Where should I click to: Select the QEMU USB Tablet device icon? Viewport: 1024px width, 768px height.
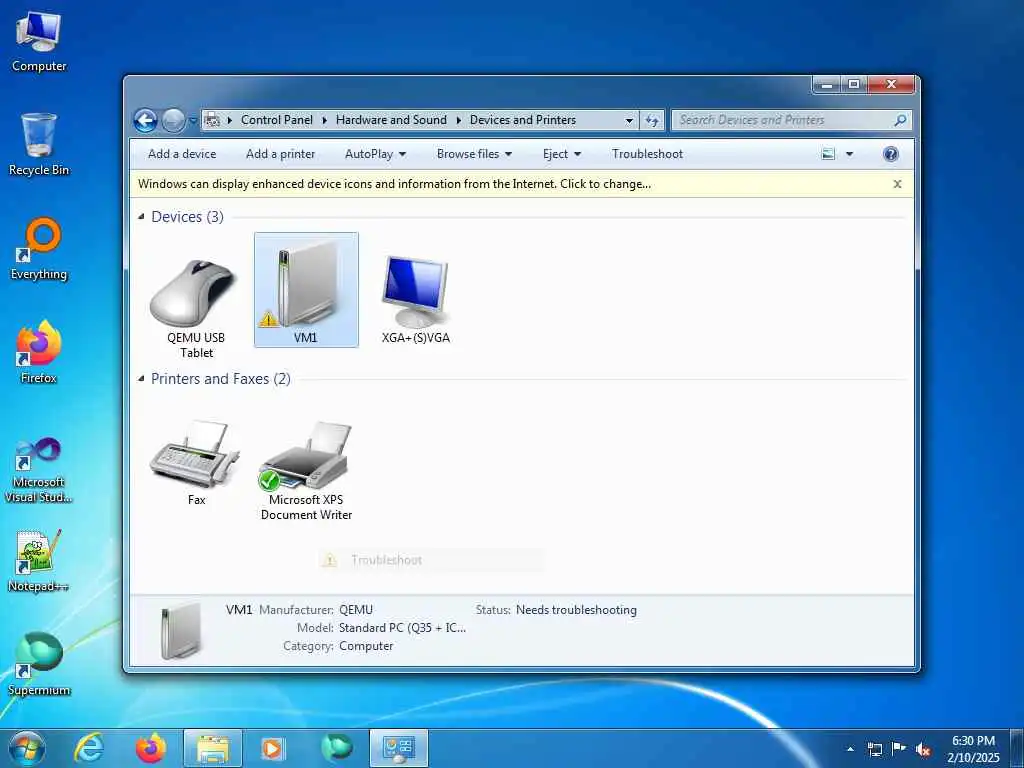click(x=194, y=294)
